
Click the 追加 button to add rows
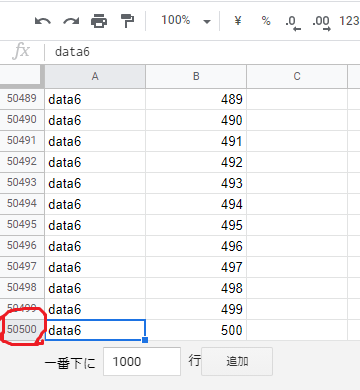tap(237, 361)
